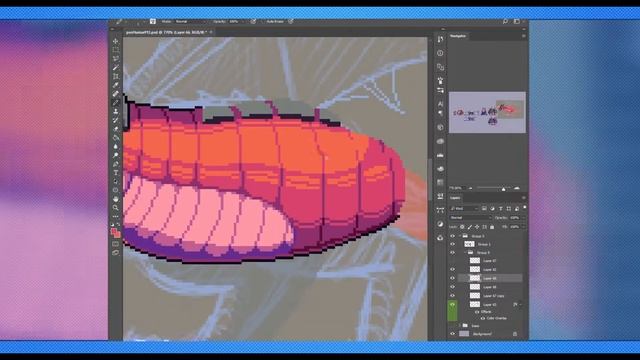Expand the collapsed group above Background
The width and height of the screenshot is (640, 360).
(460, 326)
